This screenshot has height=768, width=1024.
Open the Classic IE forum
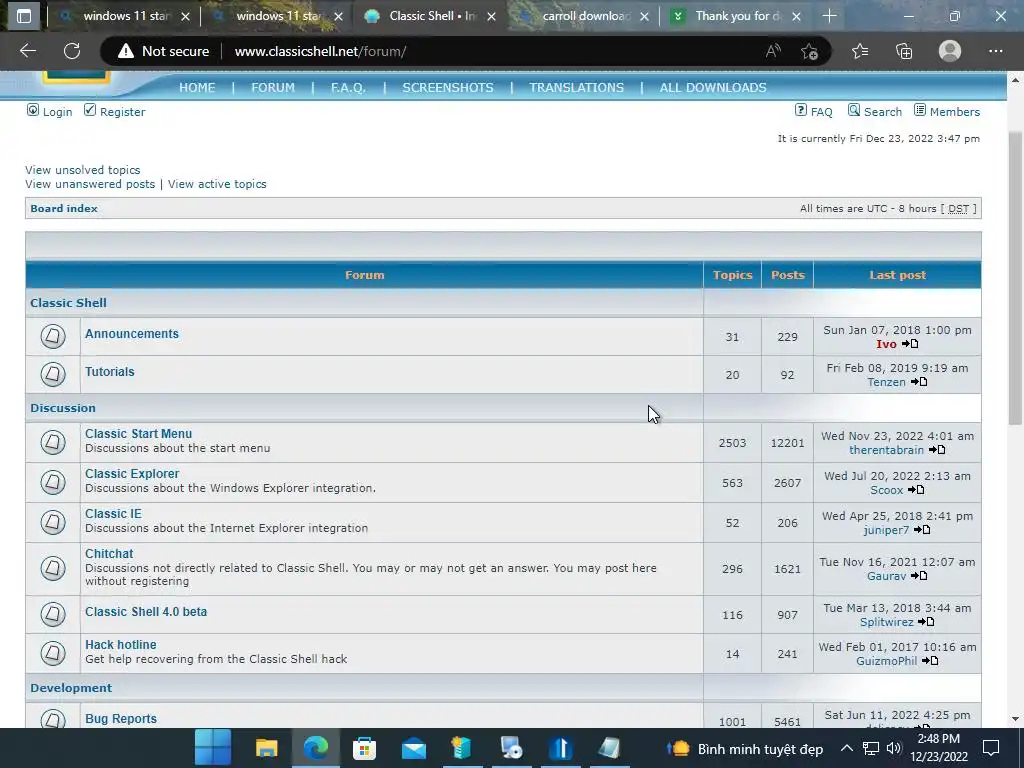coord(113,513)
